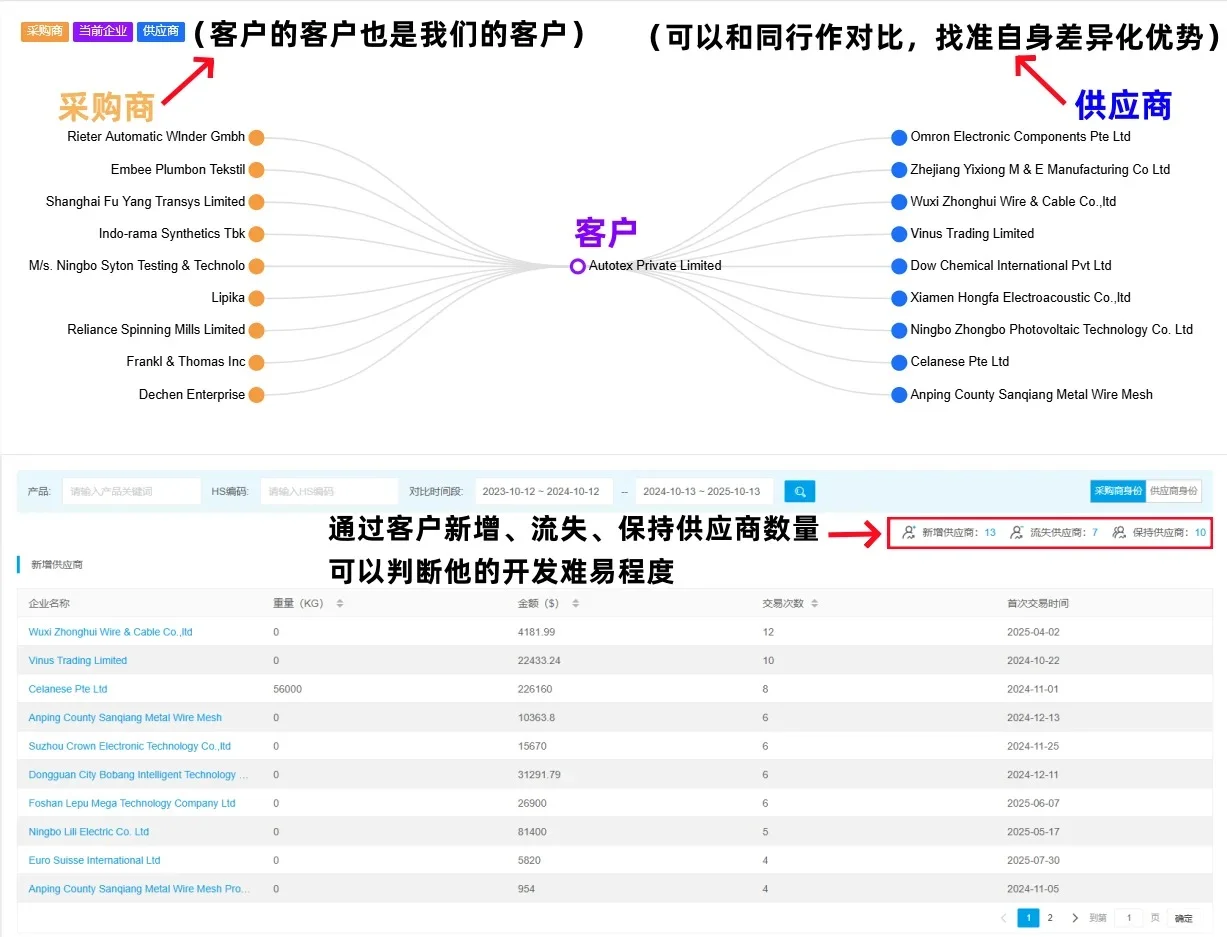Select the blue Celanese Pte Ltd node

[899, 362]
